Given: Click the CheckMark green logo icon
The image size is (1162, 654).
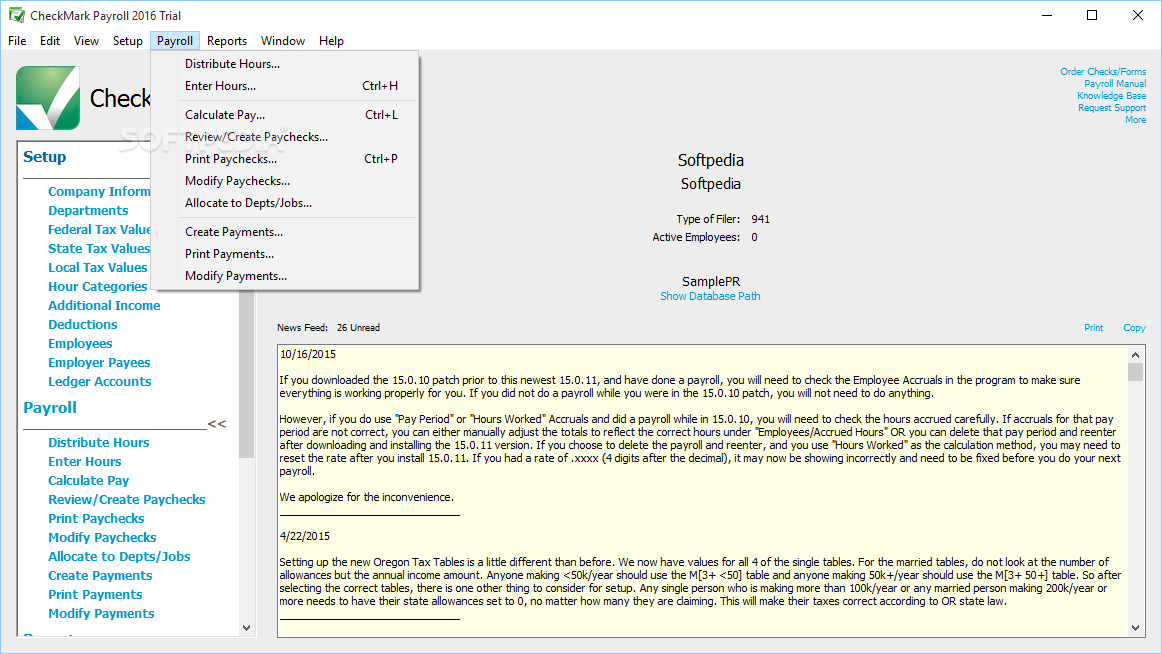Looking at the screenshot, I should (48, 98).
